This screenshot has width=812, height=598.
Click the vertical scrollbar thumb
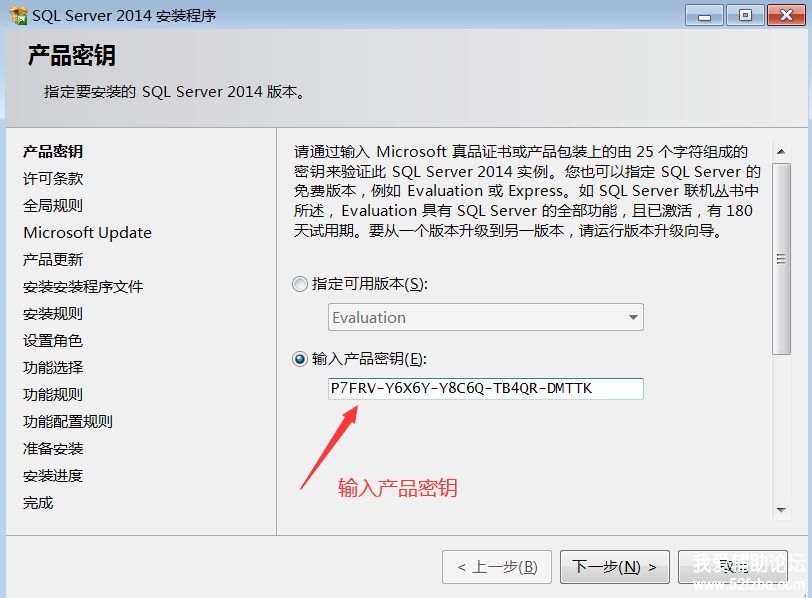781,259
